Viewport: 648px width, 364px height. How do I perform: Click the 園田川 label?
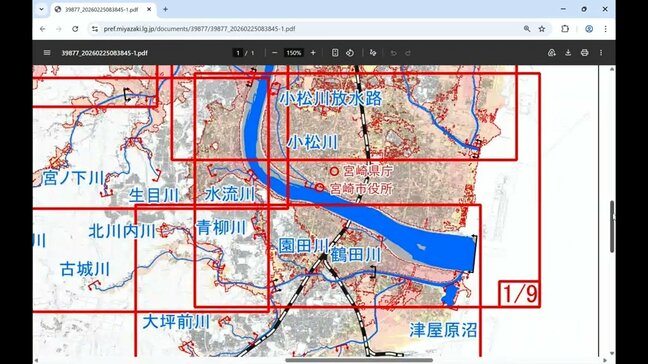click(x=304, y=245)
